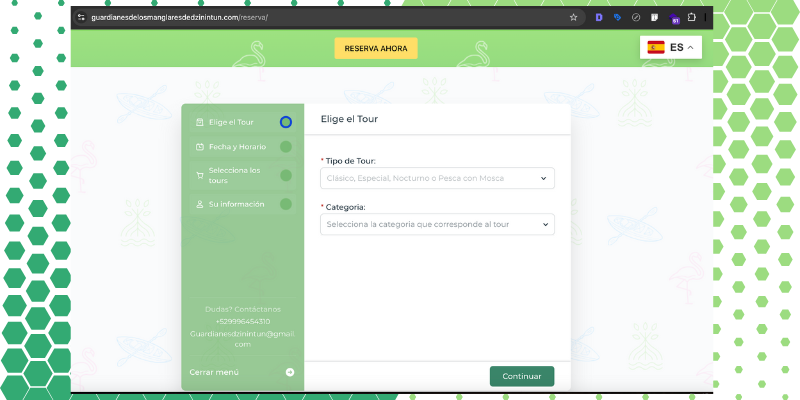Click the circular compass extension icon
The height and width of the screenshot is (400, 800).
point(635,17)
